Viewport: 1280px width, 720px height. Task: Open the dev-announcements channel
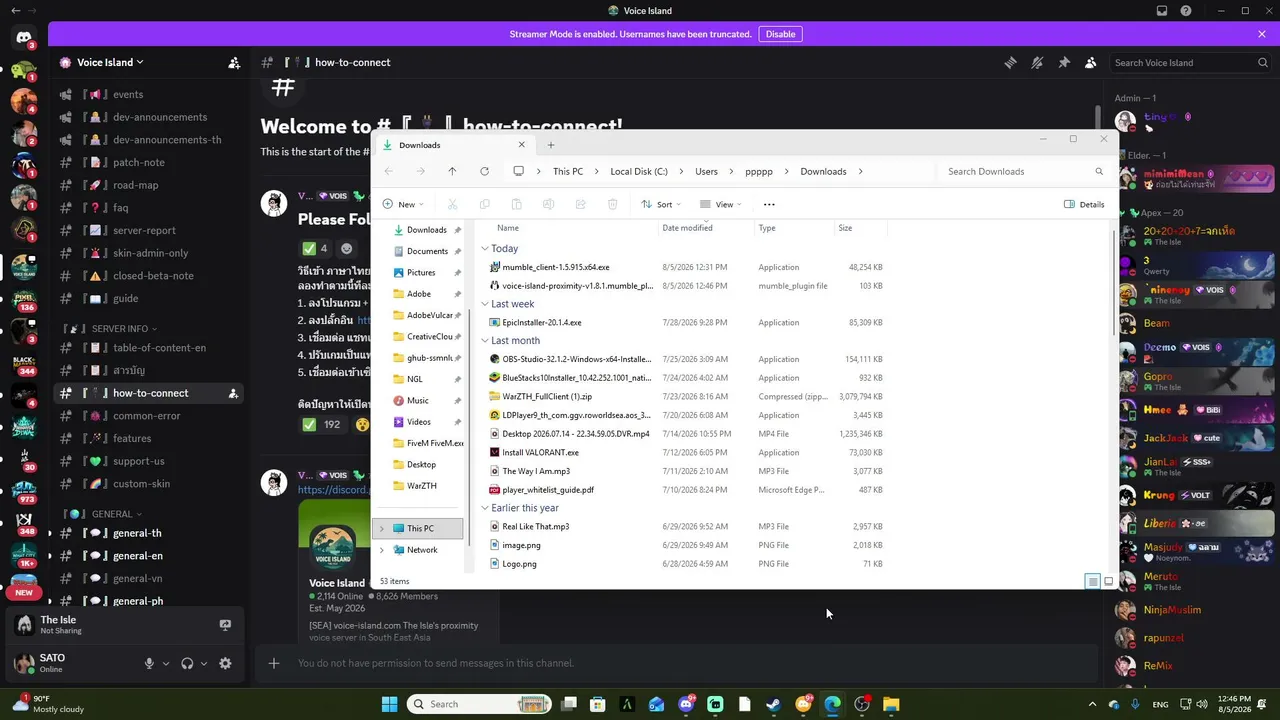click(x=148, y=117)
